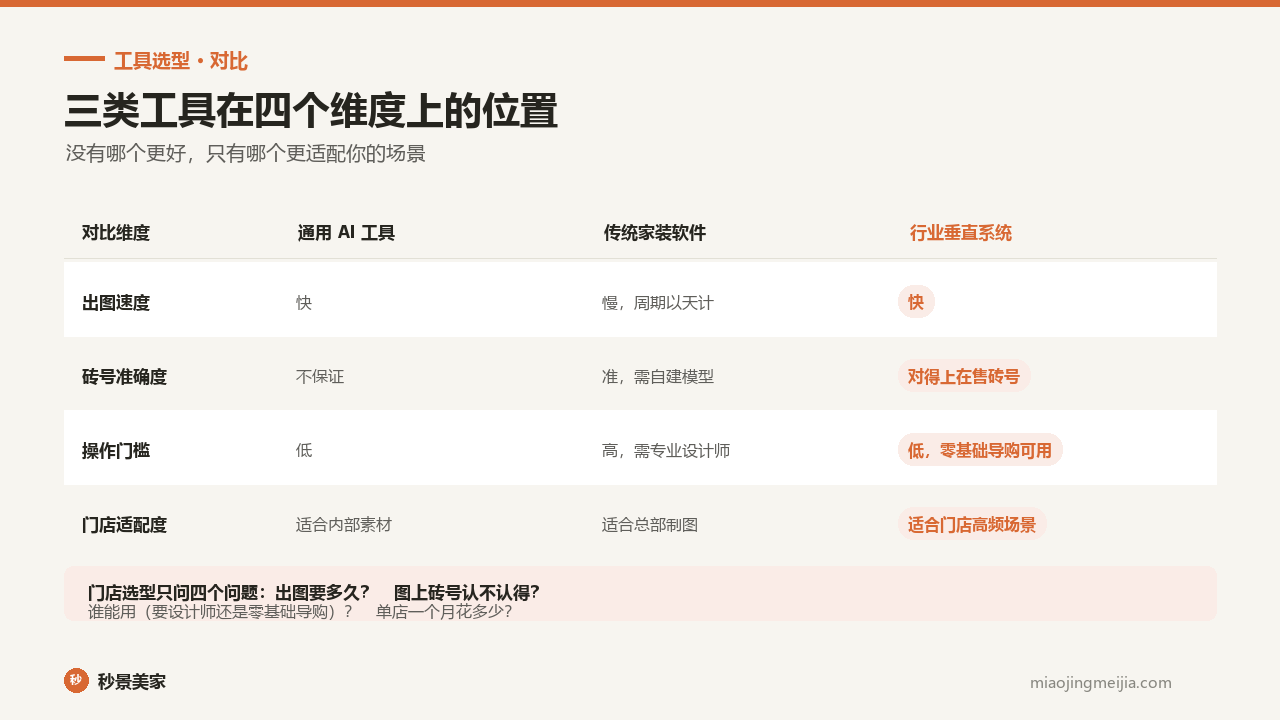Select the 砖号准确度 row label

pyautogui.click(x=124, y=377)
